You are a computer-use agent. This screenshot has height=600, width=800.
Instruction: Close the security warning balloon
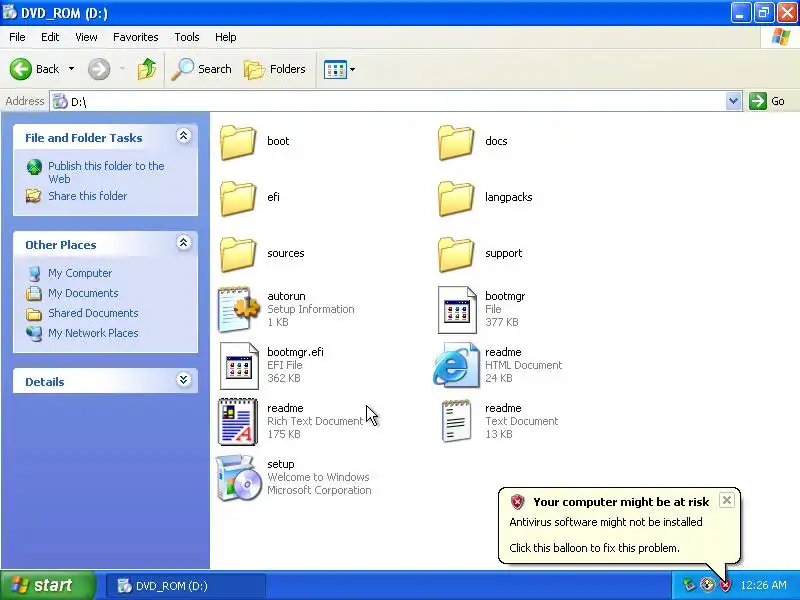pyautogui.click(x=727, y=500)
